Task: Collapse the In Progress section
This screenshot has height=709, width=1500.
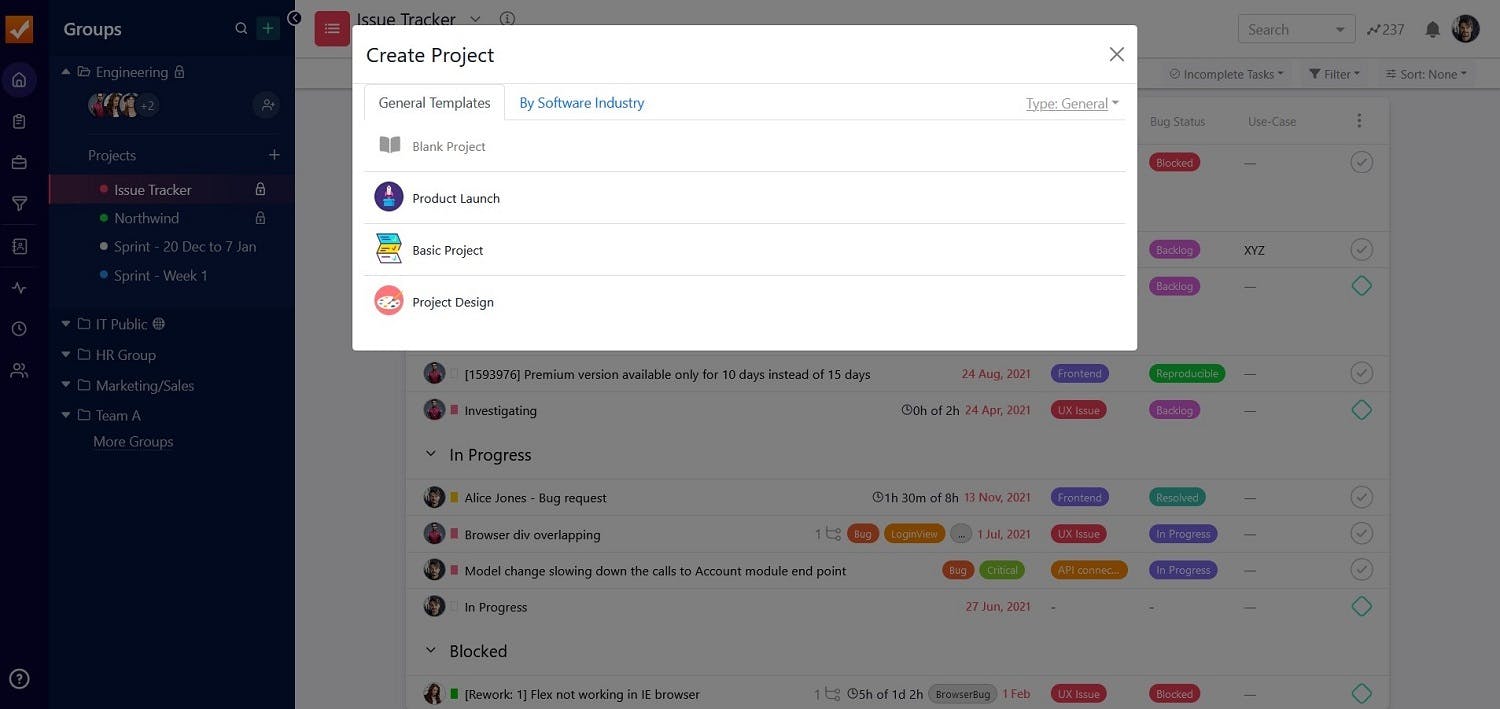Action: pyautogui.click(x=430, y=453)
